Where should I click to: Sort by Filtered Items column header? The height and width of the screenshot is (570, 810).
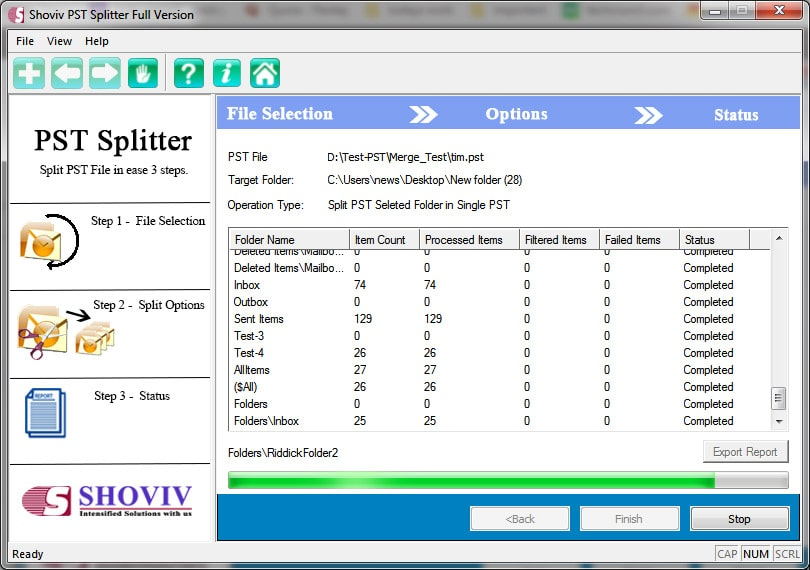click(x=559, y=240)
